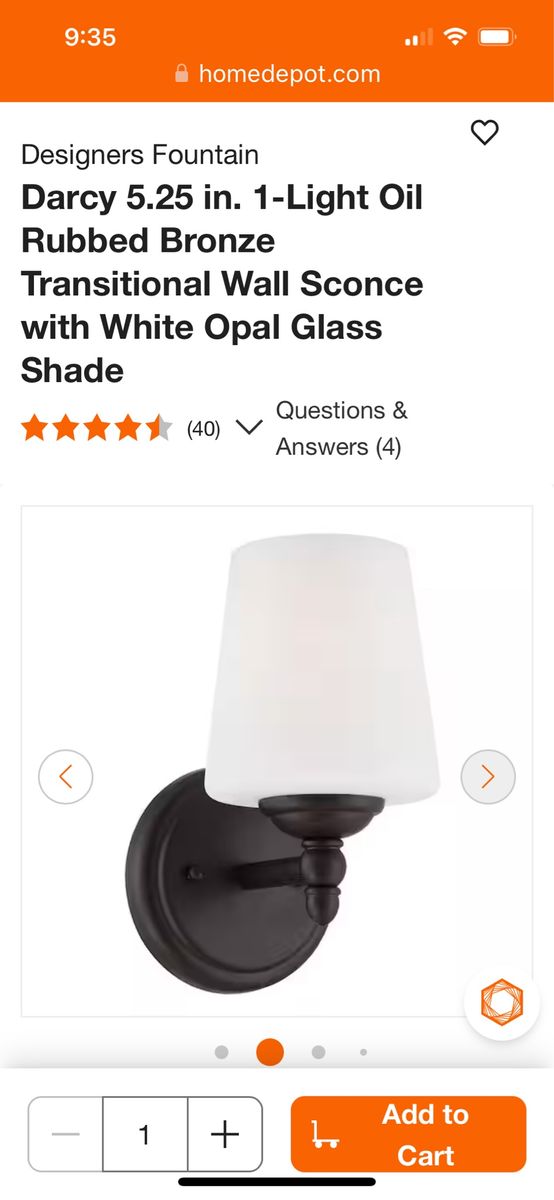Expand the ratings chevron next to (40)
This screenshot has width=554, height=1200.
click(x=249, y=428)
